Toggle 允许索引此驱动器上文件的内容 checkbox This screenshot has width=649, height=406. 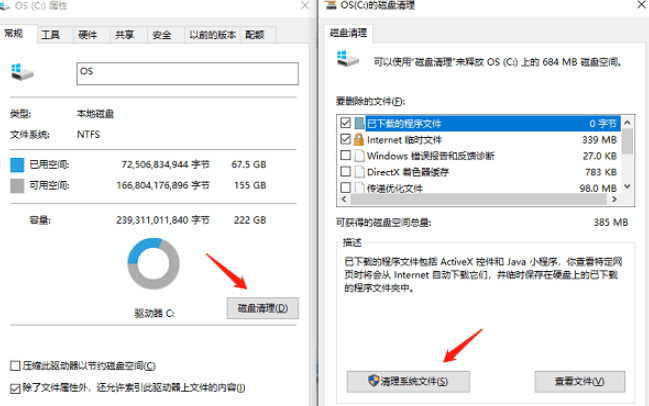point(15,388)
